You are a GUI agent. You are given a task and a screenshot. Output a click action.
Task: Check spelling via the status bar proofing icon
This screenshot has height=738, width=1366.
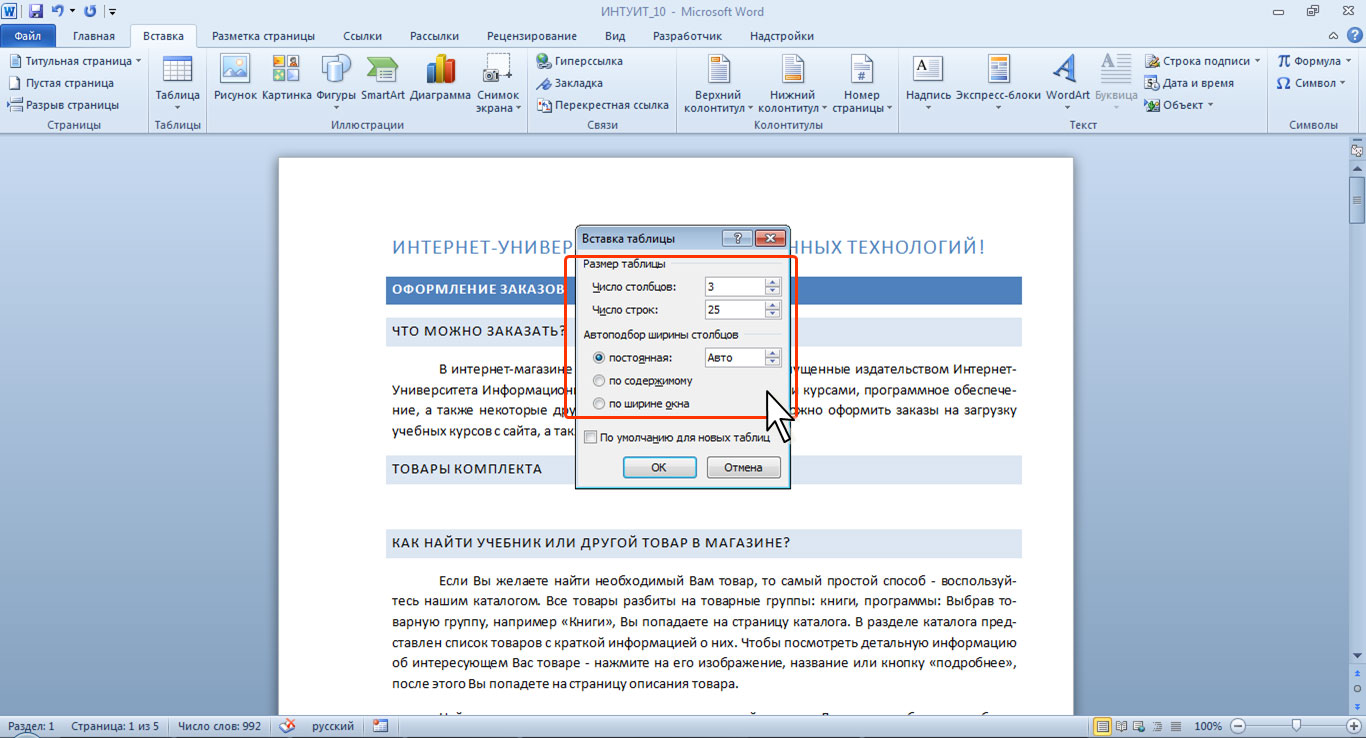(x=288, y=726)
